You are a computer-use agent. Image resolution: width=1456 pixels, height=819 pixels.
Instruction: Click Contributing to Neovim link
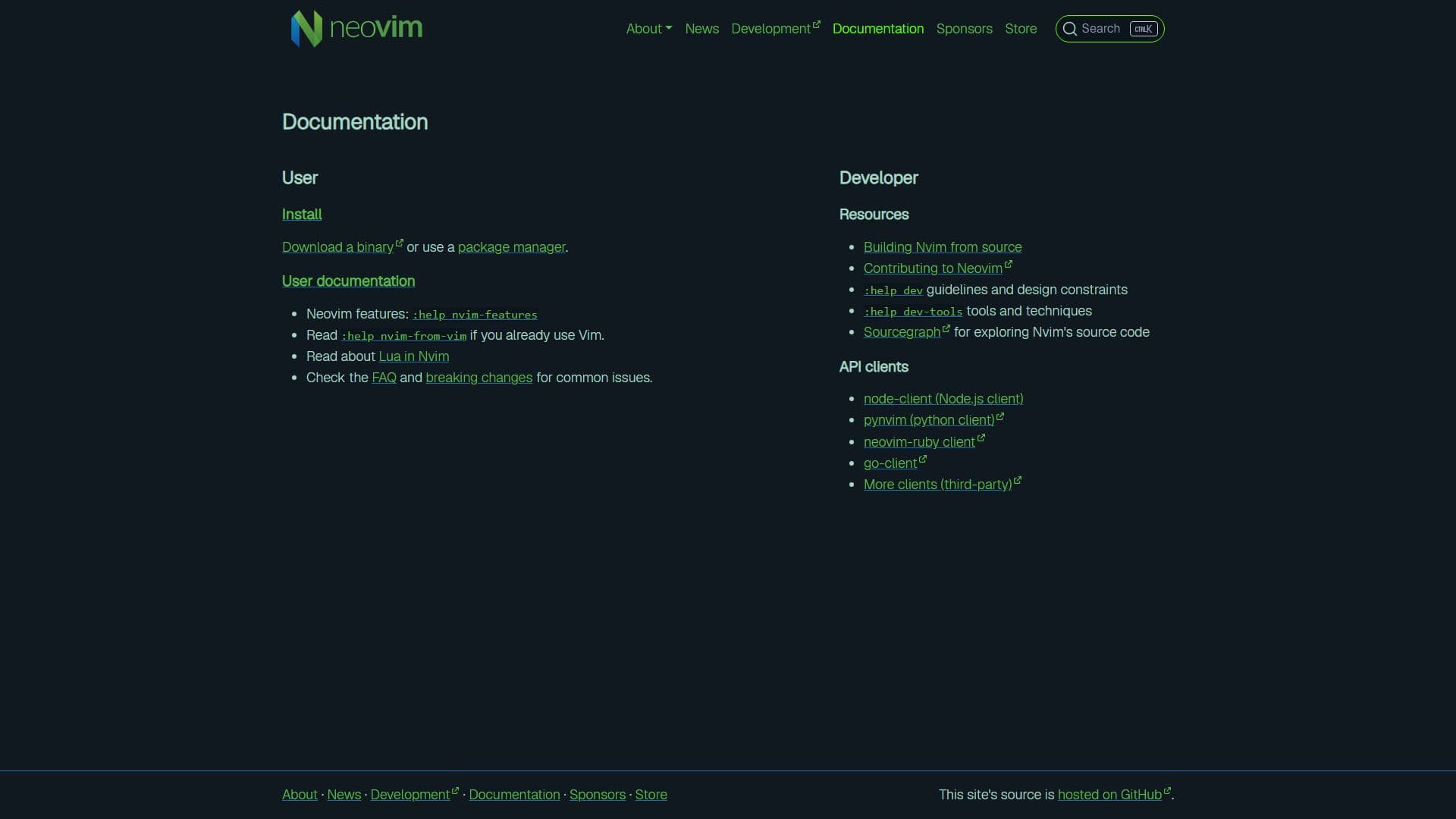coord(933,268)
